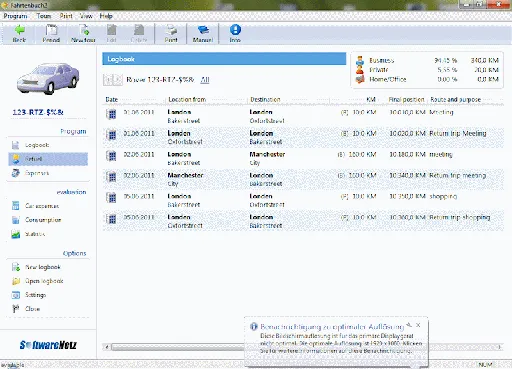The width and height of the screenshot is (512, 369).
Task: Click the Logbook blue header bar
Action: (x=224, y=59)
